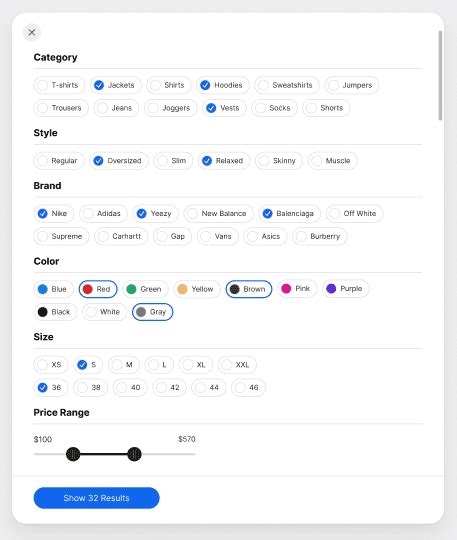Select the Slim style option
Screen dimensions: 457x540
[173, 161]
